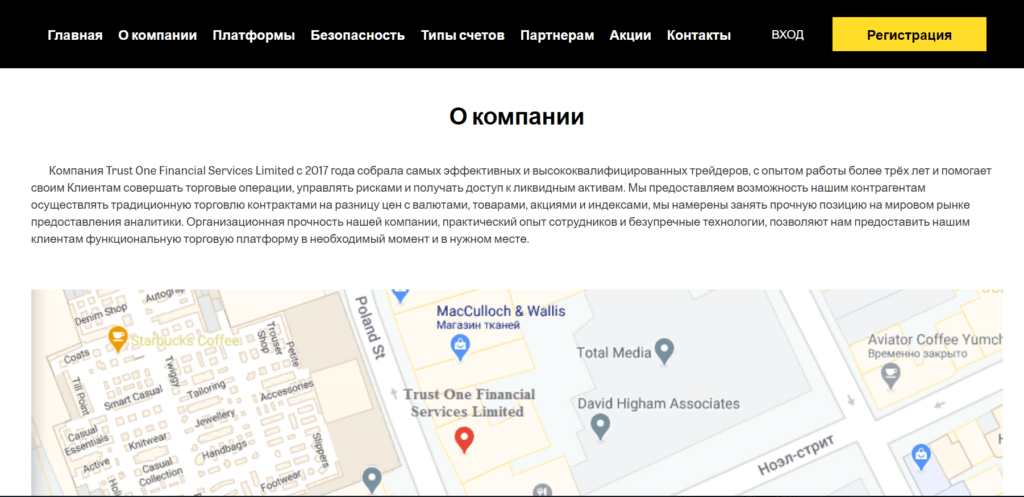
Task: Click the red Trust One location pin
Action: [x=464, y=440]
